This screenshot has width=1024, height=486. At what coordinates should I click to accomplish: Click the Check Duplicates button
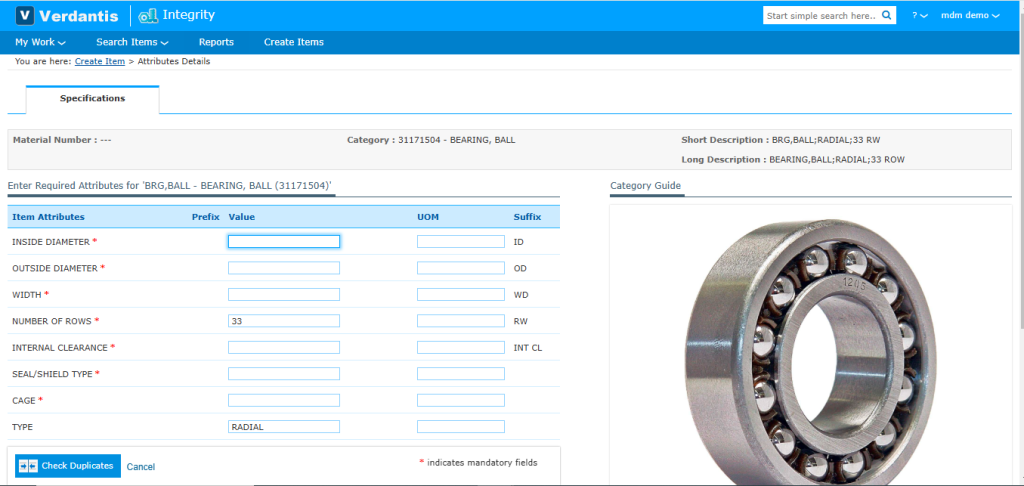(x=68, y=466)
